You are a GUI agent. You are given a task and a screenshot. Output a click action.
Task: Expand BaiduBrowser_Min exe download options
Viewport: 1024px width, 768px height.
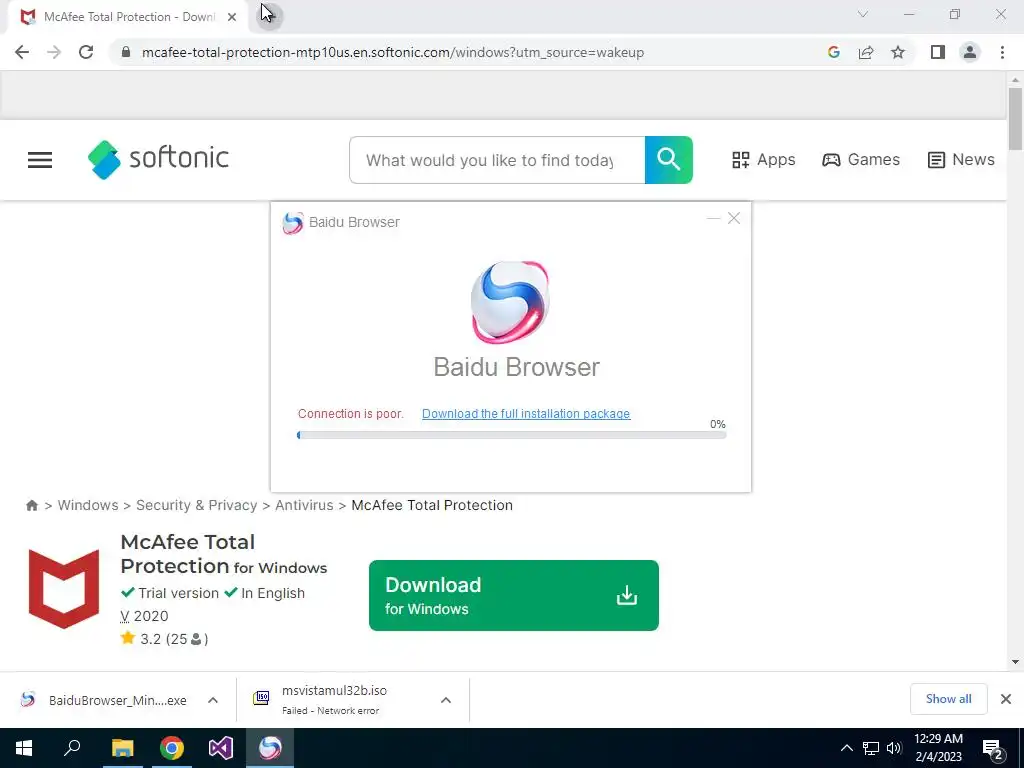(213, 700)
